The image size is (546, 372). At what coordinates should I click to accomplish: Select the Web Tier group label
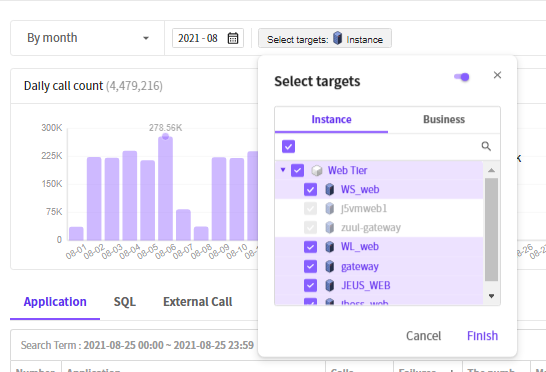pyautogui.click(x=348, y=171)
